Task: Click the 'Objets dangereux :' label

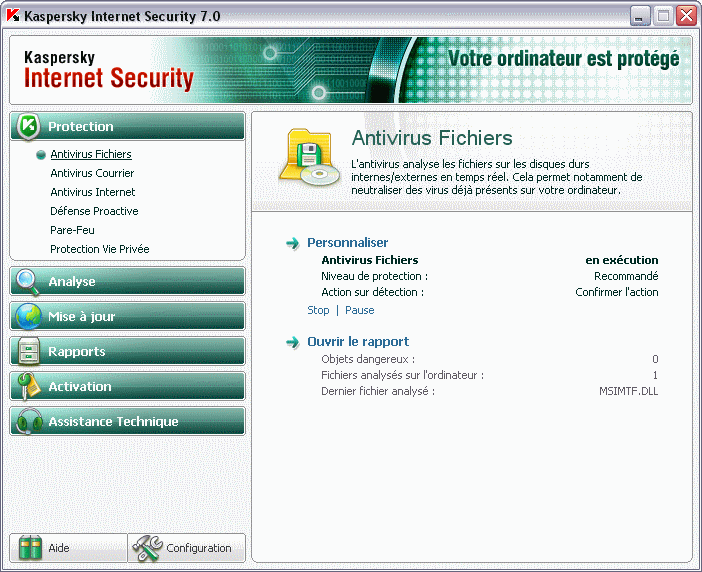Action: point(368,359)
